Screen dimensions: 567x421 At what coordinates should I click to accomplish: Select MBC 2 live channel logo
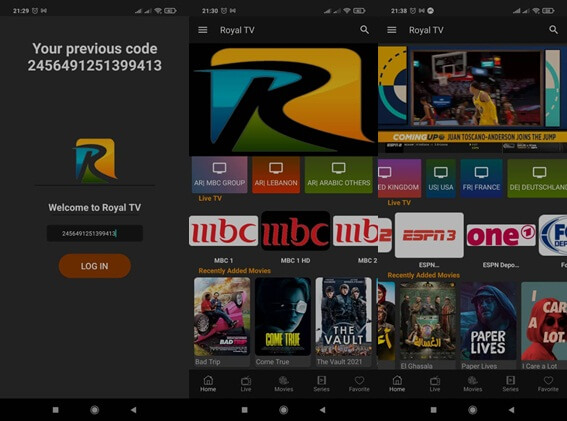pos(355,231)
